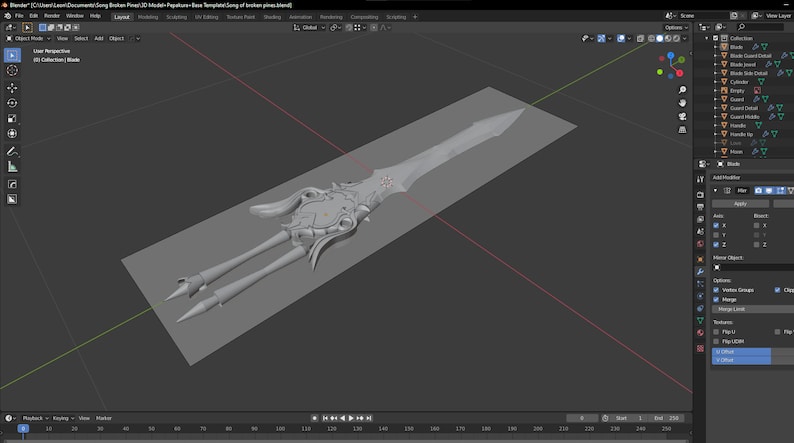Toggle the Merge option checkbox
The width and height of the screenshot is (794, 443).
pos(716,300)
